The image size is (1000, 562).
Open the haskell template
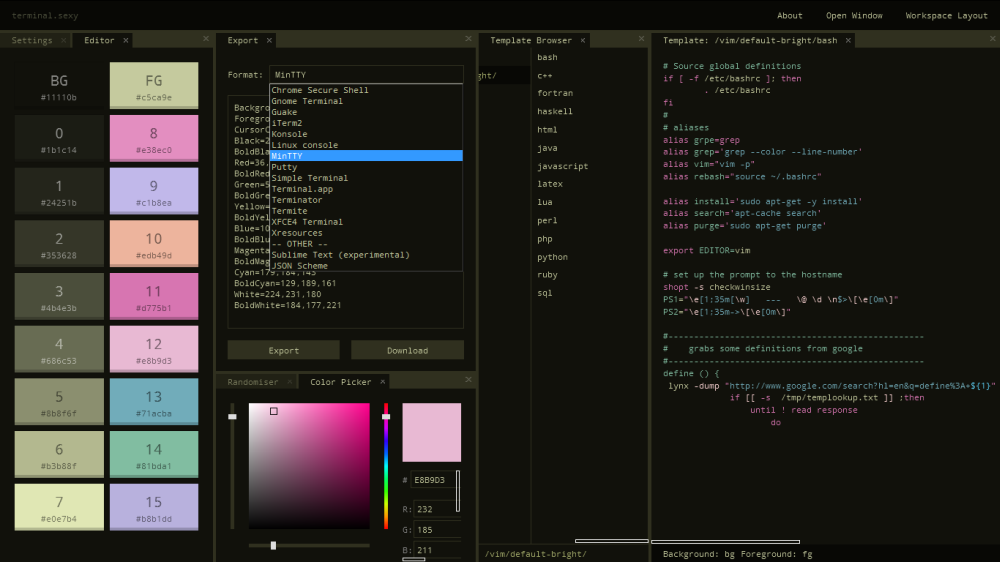pos(555,111)
